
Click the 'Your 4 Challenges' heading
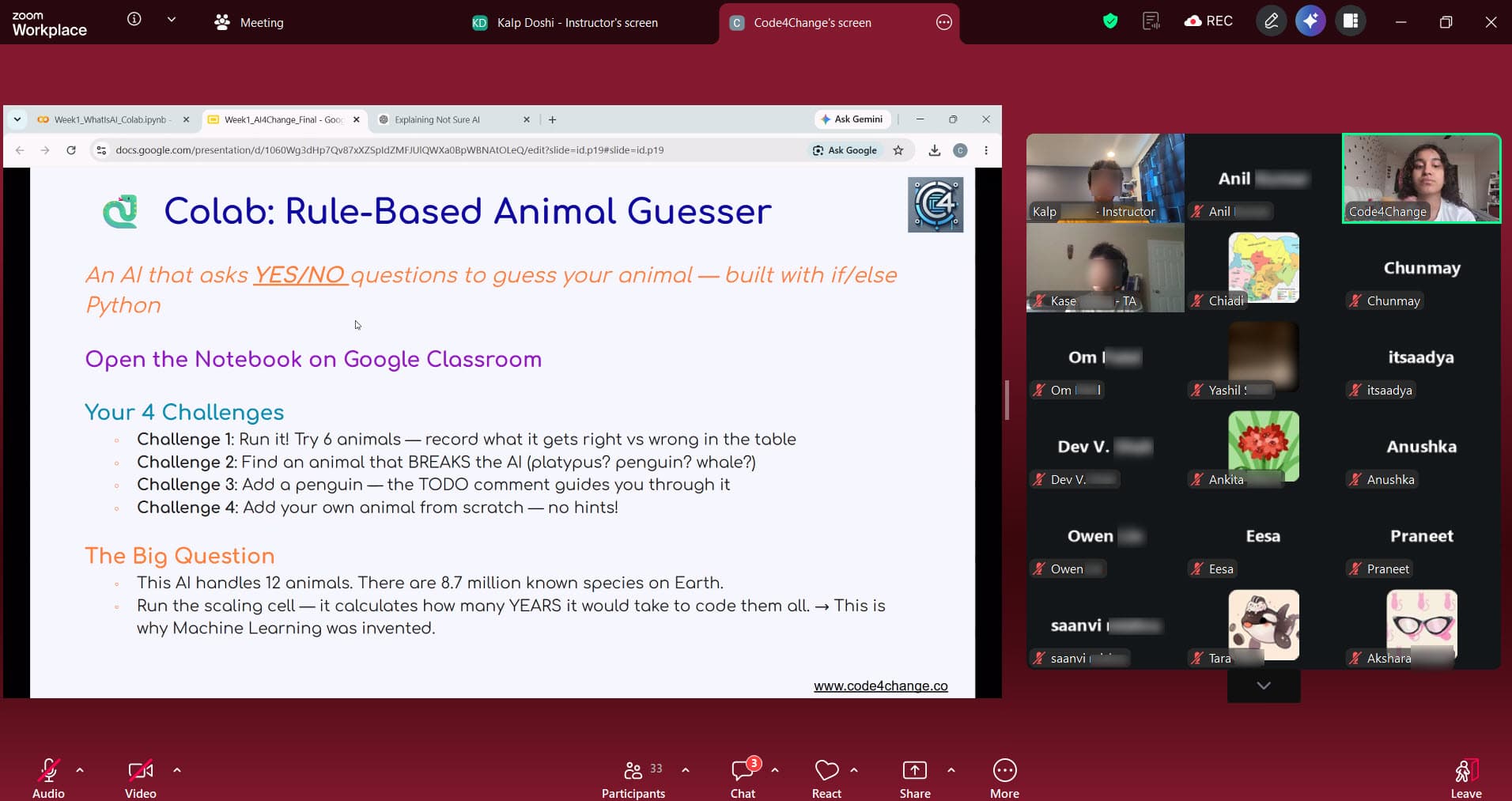click(x=184, y=412)
